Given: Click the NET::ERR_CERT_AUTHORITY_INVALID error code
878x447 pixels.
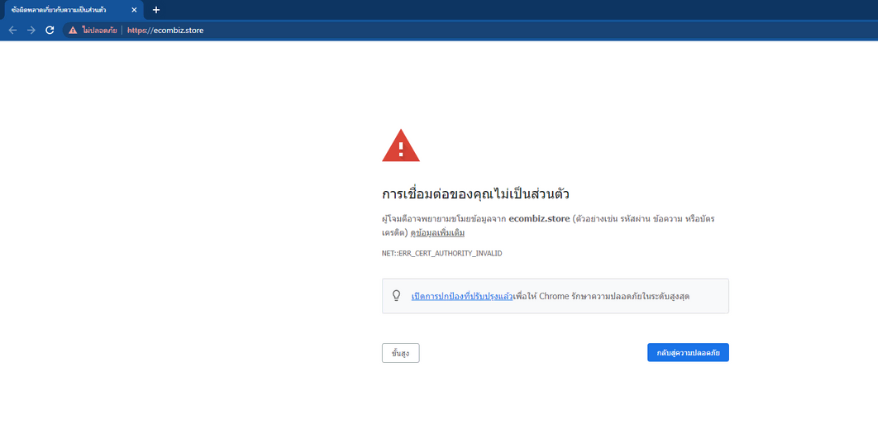Looking at the screenshot, I should coord(442,253).
